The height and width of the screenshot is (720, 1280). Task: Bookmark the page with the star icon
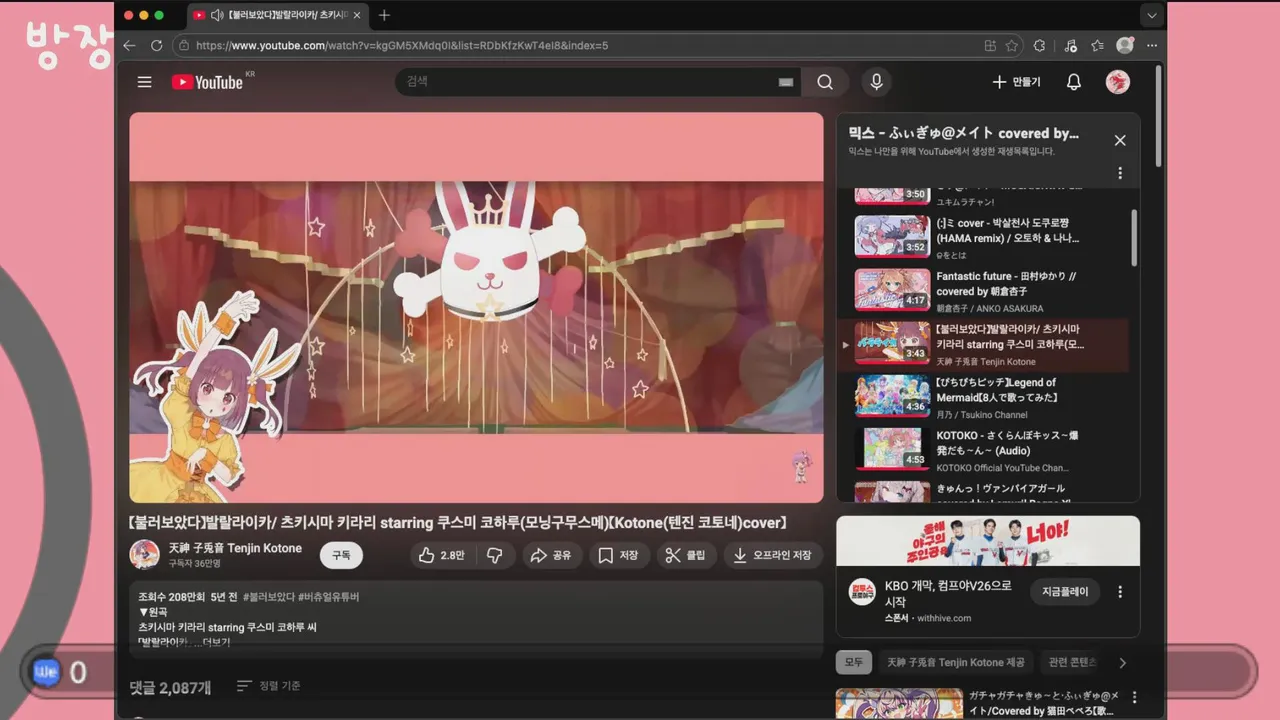(1011, 45)
